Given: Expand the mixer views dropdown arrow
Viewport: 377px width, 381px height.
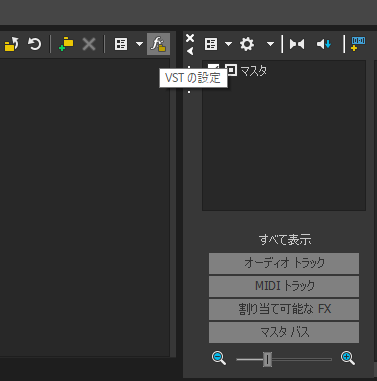Looking at the screenshot, I should click(228, 44).
